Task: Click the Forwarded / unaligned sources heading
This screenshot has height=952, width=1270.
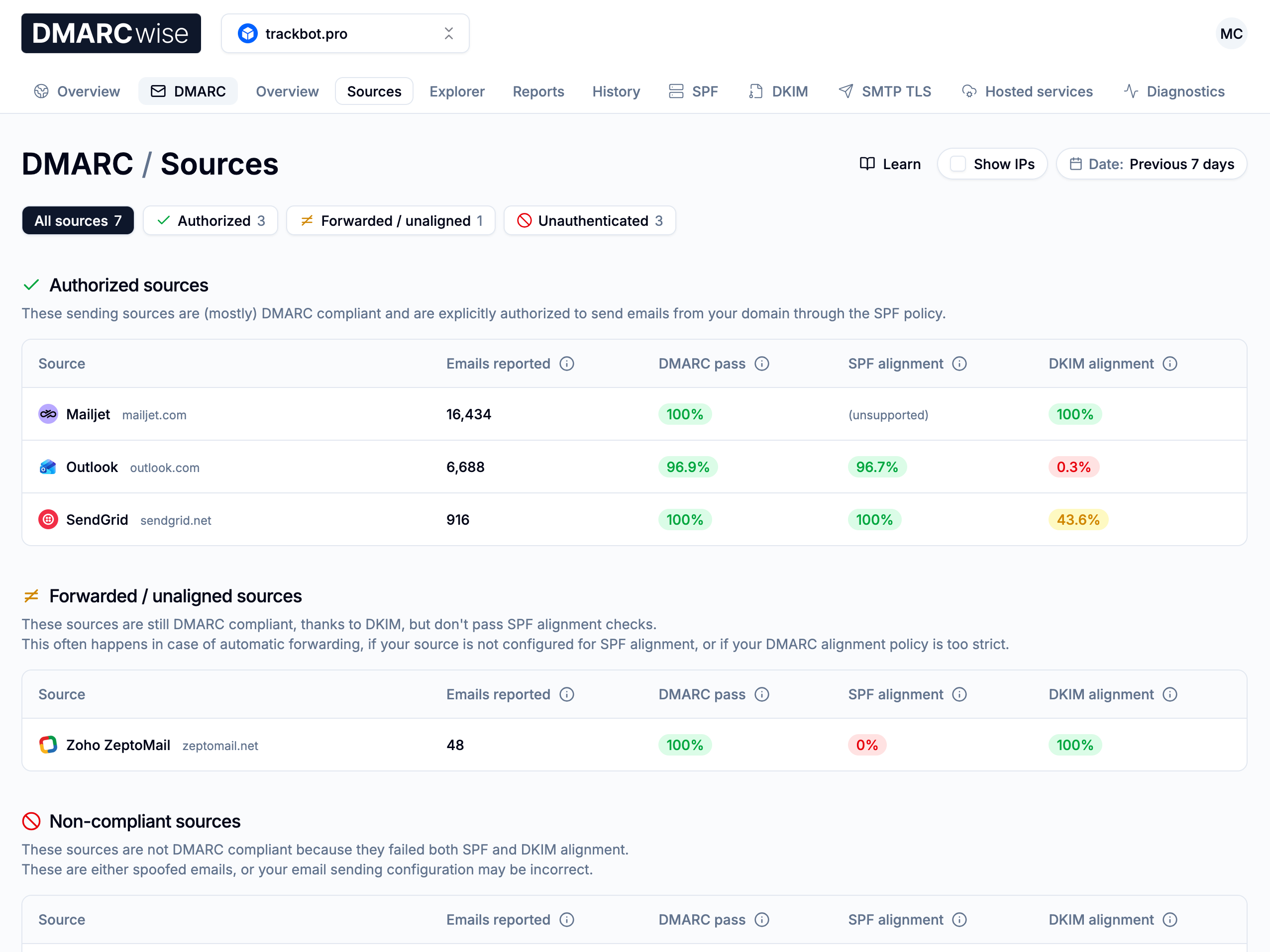Action: [x=175, y=596]
